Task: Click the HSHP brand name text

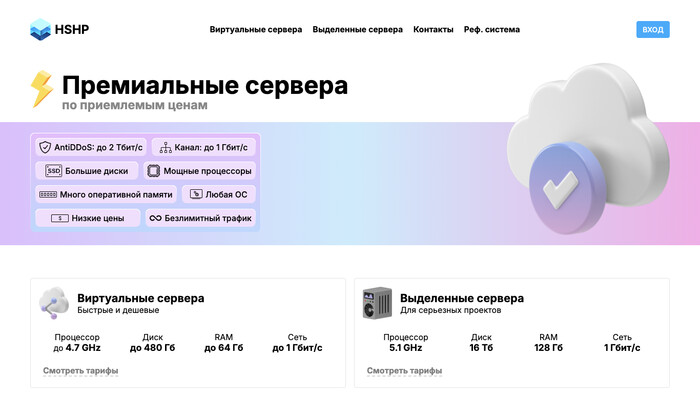Action: (x=72, y=29)
